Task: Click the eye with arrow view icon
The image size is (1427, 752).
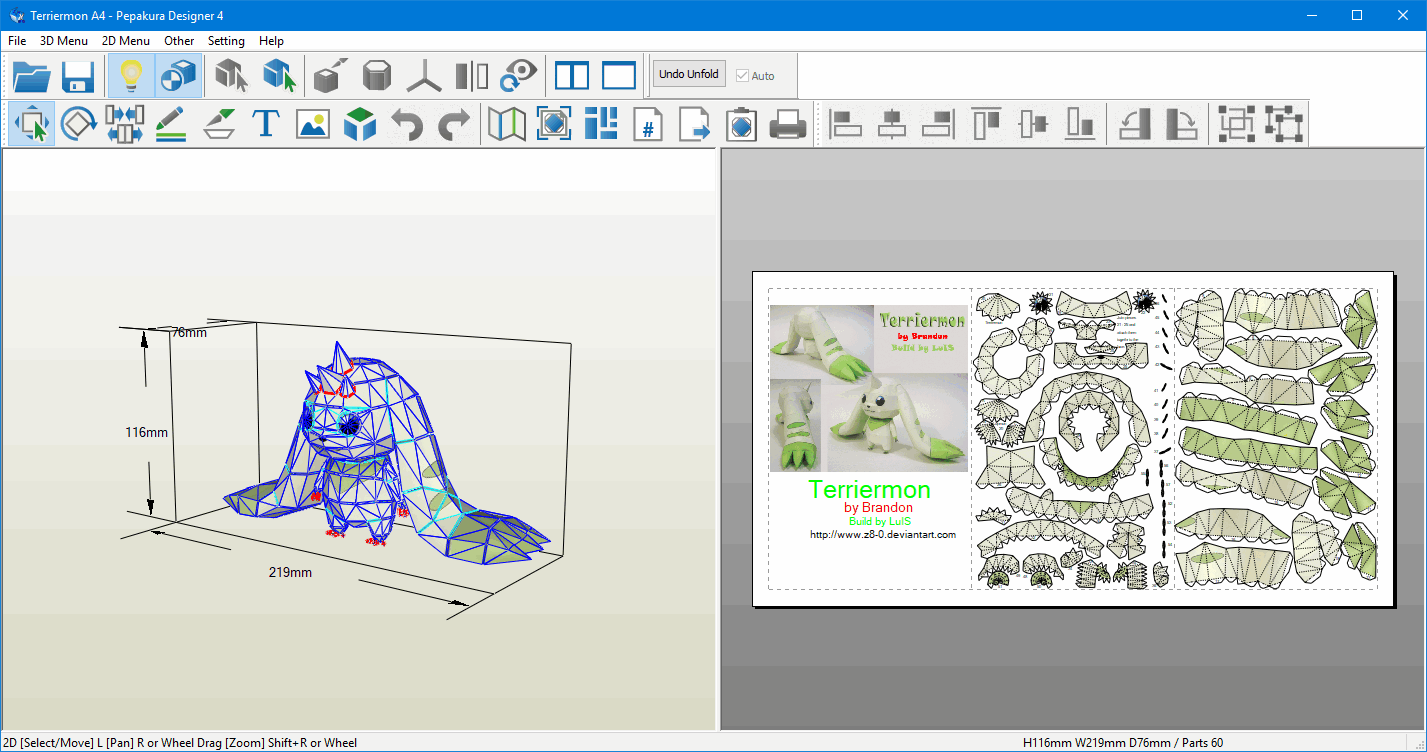Action: coord(519,76)
